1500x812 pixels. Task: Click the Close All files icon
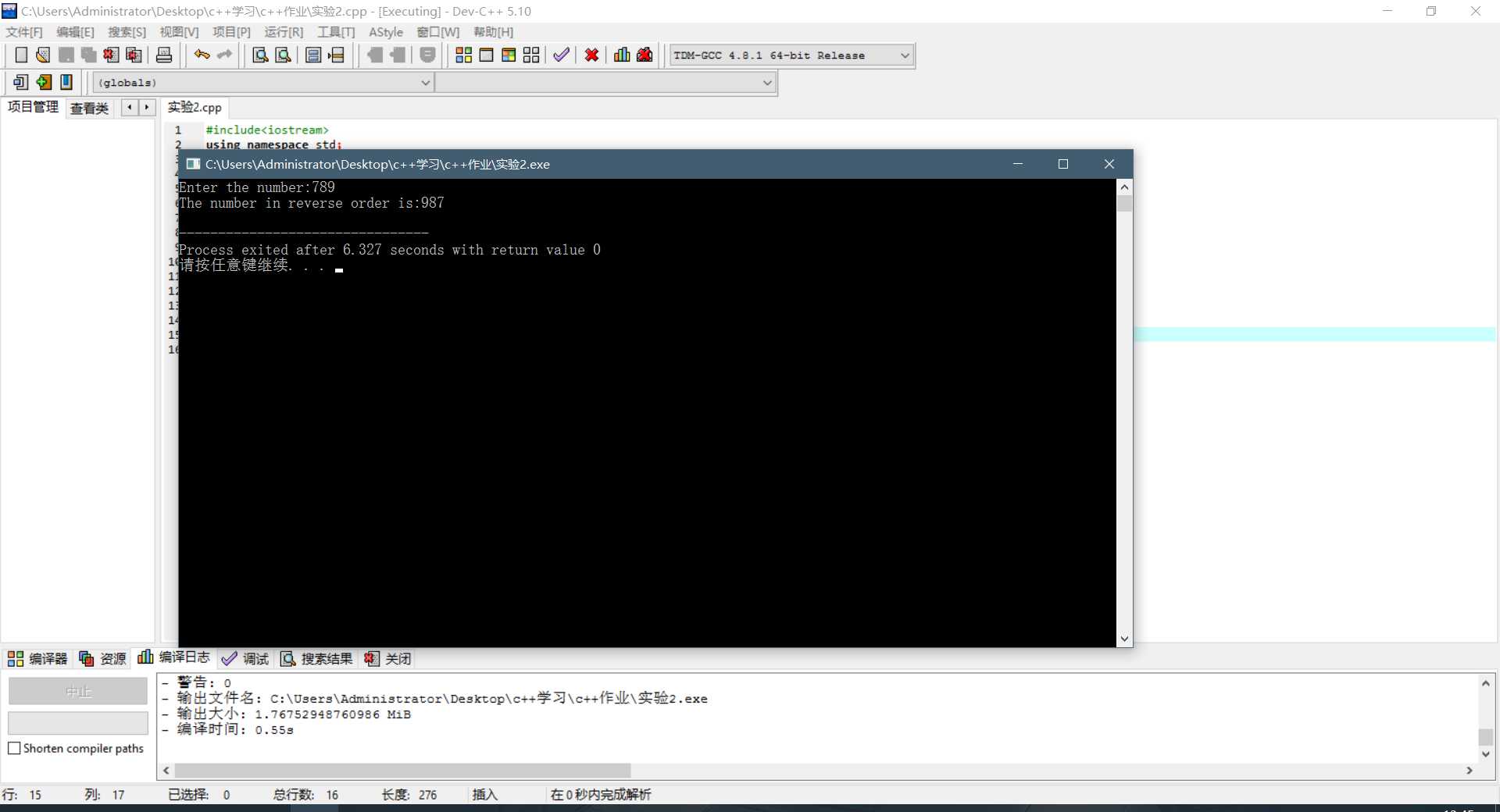click(x=134, y=55)
